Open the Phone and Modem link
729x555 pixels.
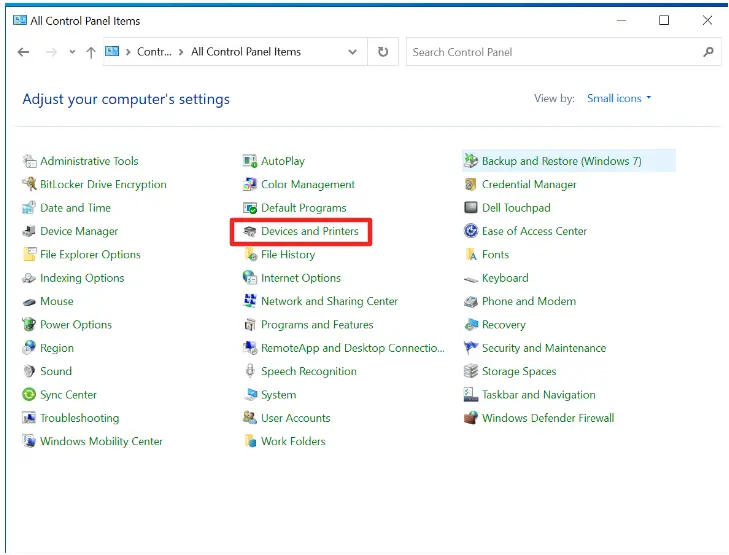(529, 301)
